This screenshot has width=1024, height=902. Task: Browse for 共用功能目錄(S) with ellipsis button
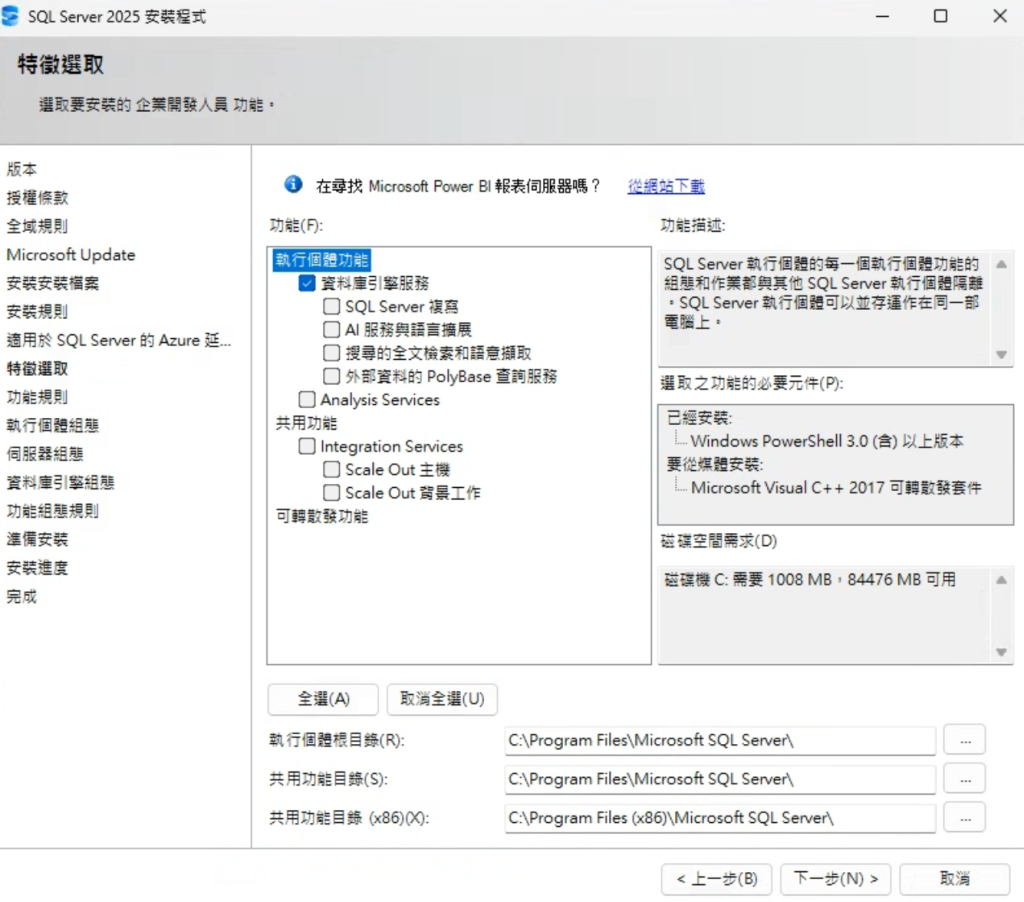tap(965, 779)
